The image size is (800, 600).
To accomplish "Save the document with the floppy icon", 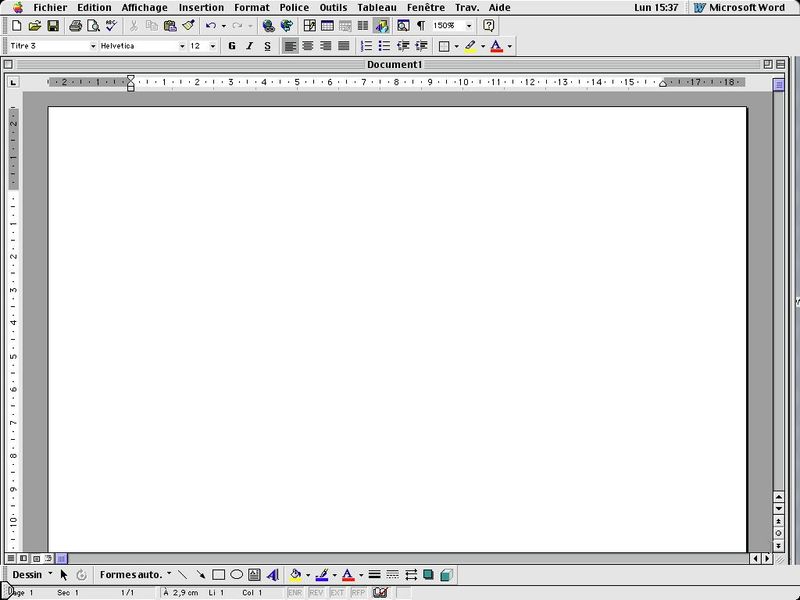I will pos(53,26).
